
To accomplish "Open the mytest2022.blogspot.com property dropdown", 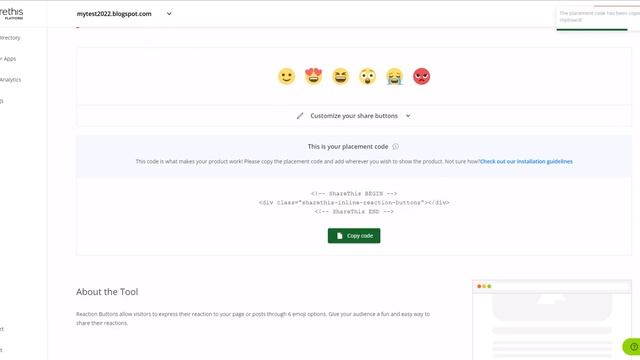I will 124,14.
